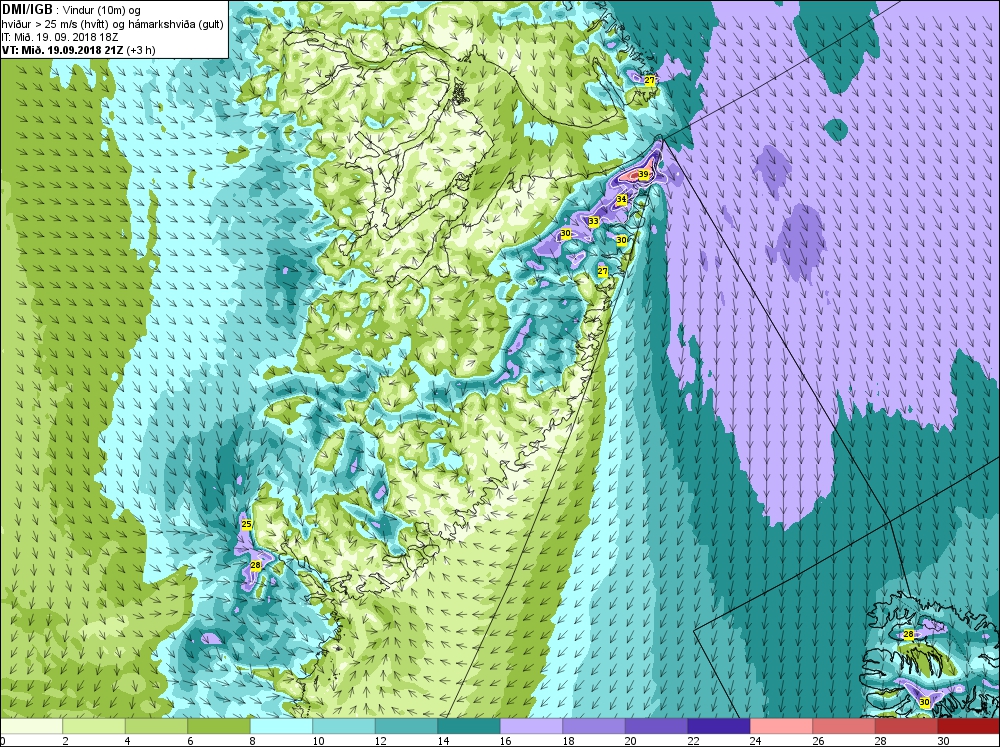Click the legend tick label 6

(190, 741)
